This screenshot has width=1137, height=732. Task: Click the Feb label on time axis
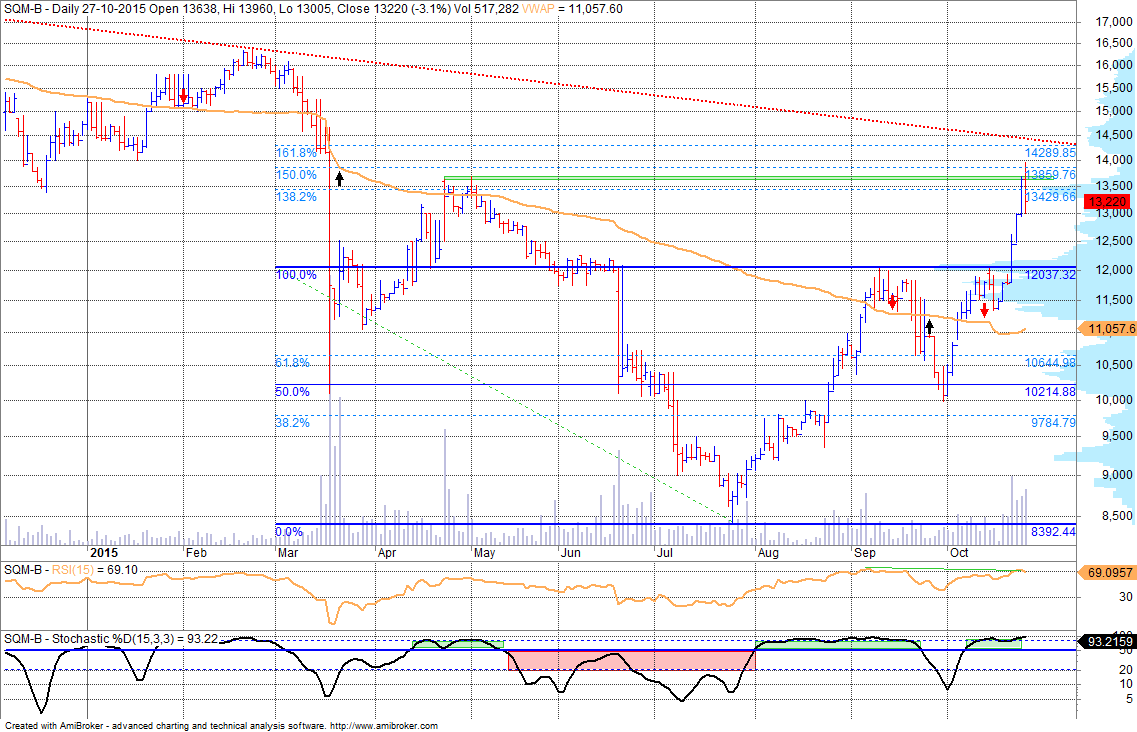coord(196,552)
